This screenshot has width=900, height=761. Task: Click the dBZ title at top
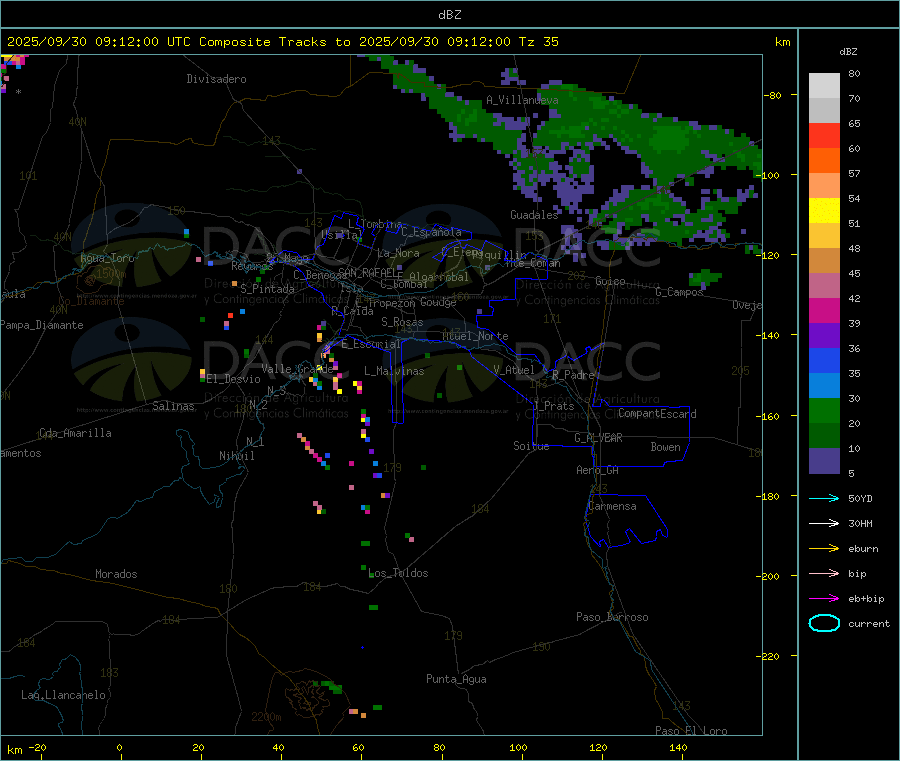[450, 15]
